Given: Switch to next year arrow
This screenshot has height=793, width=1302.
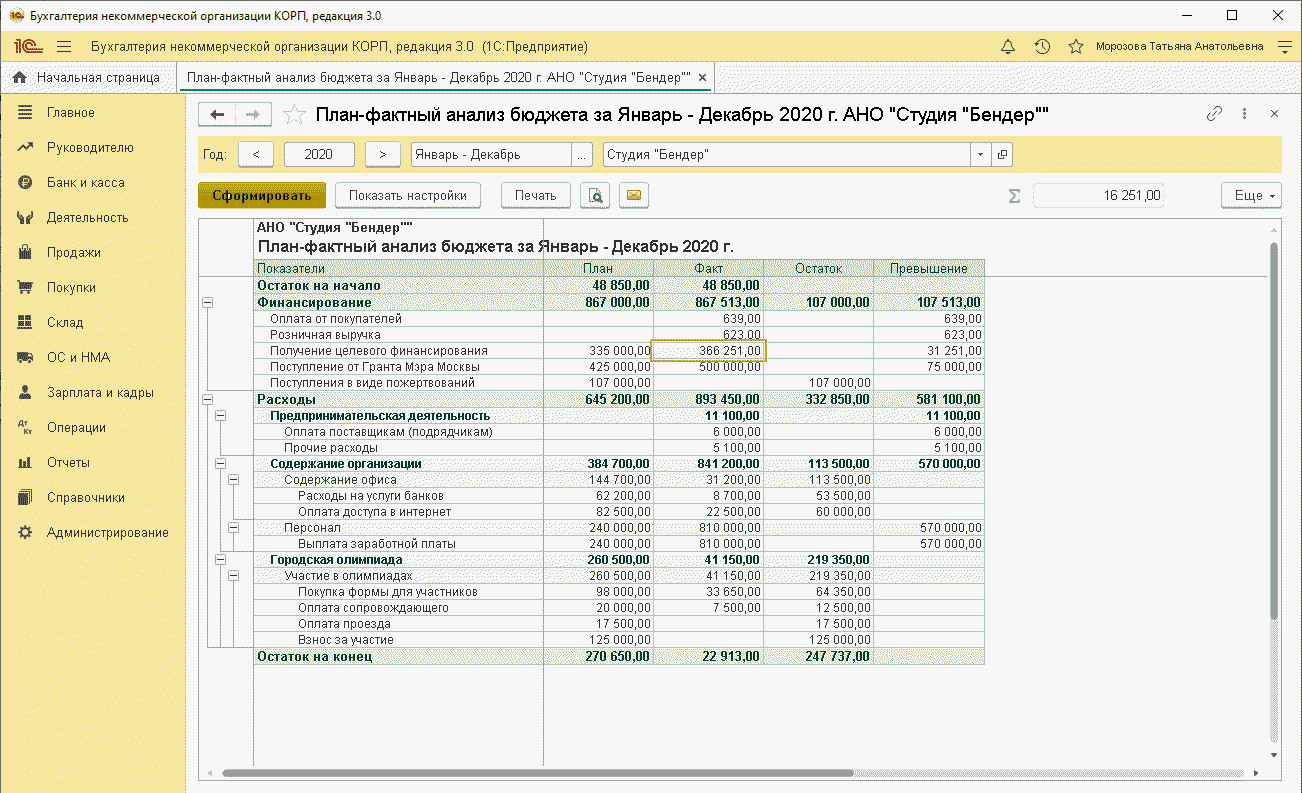Looking at the screenshot, I should (x=383, y=155).
